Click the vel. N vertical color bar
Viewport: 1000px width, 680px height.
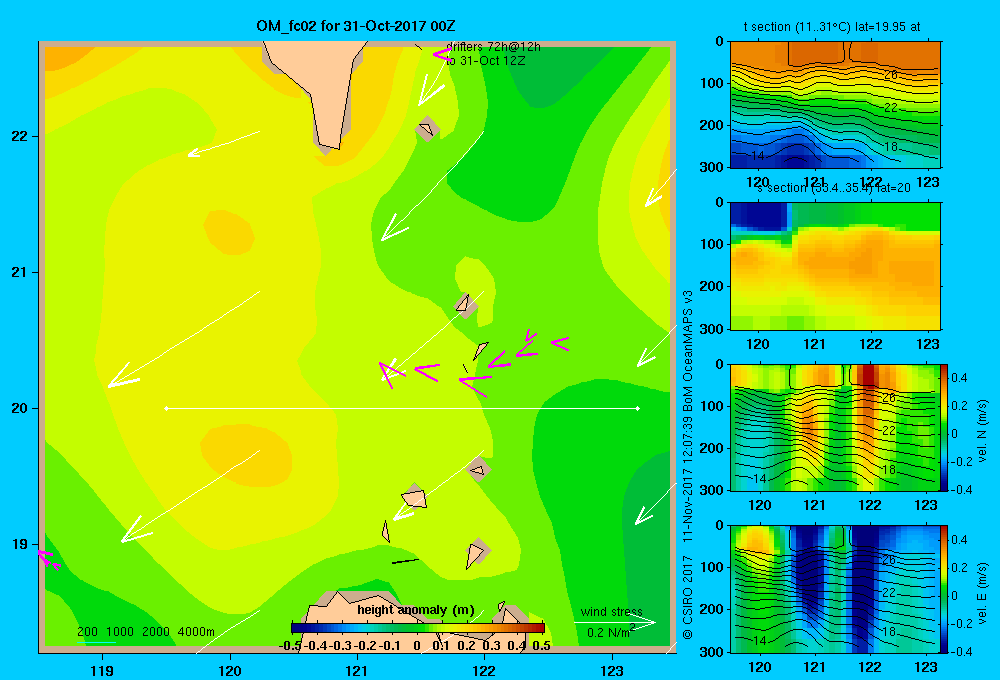[944, 427]
